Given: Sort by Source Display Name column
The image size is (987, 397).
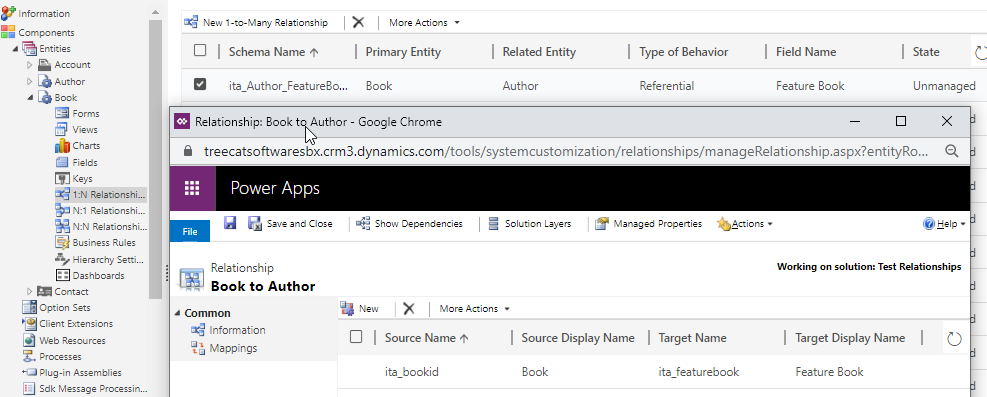Looking at the screenshot, I should click(578, 338).
